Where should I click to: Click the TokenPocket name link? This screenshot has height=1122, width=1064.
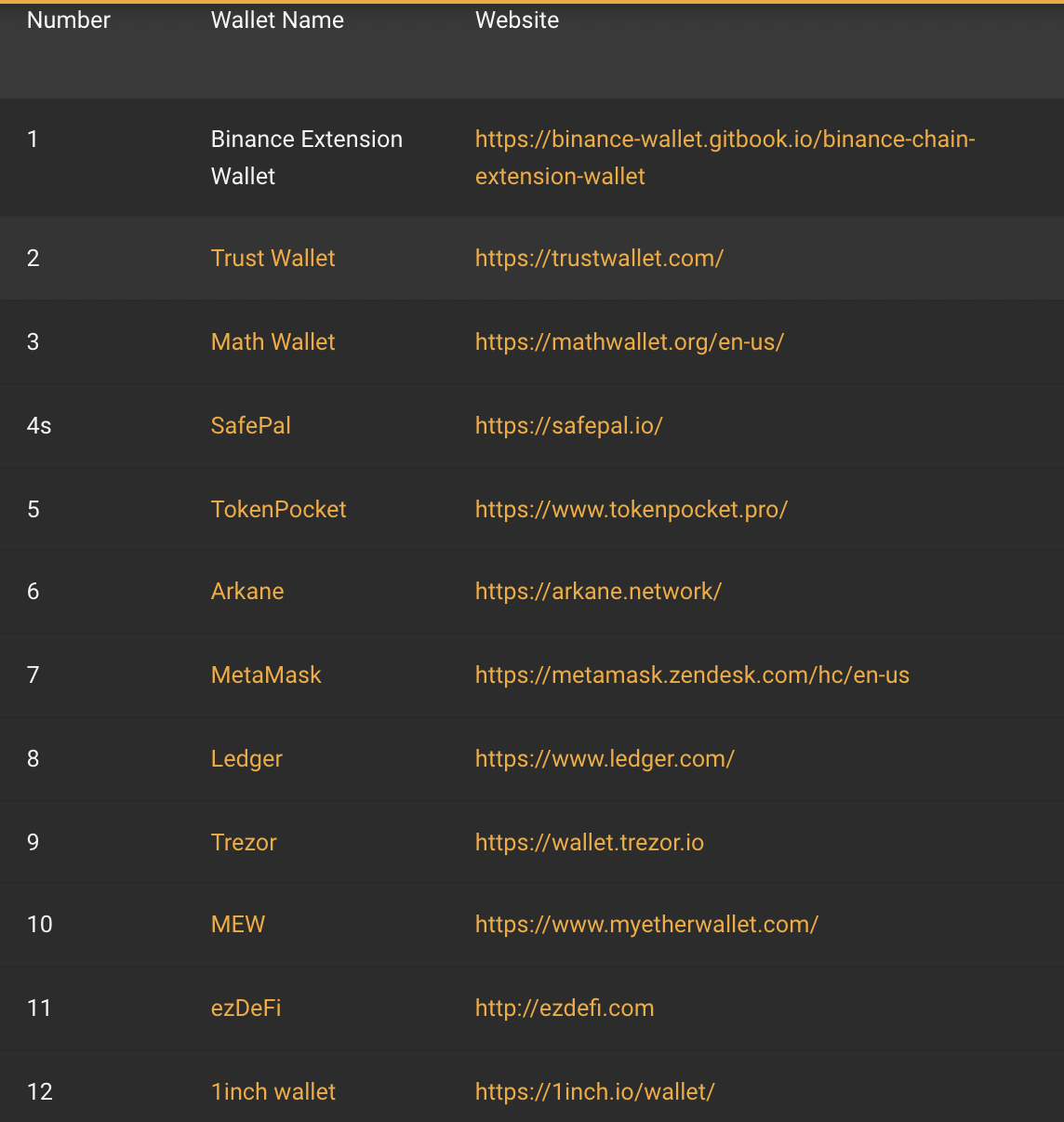click(x=278, y=509)
